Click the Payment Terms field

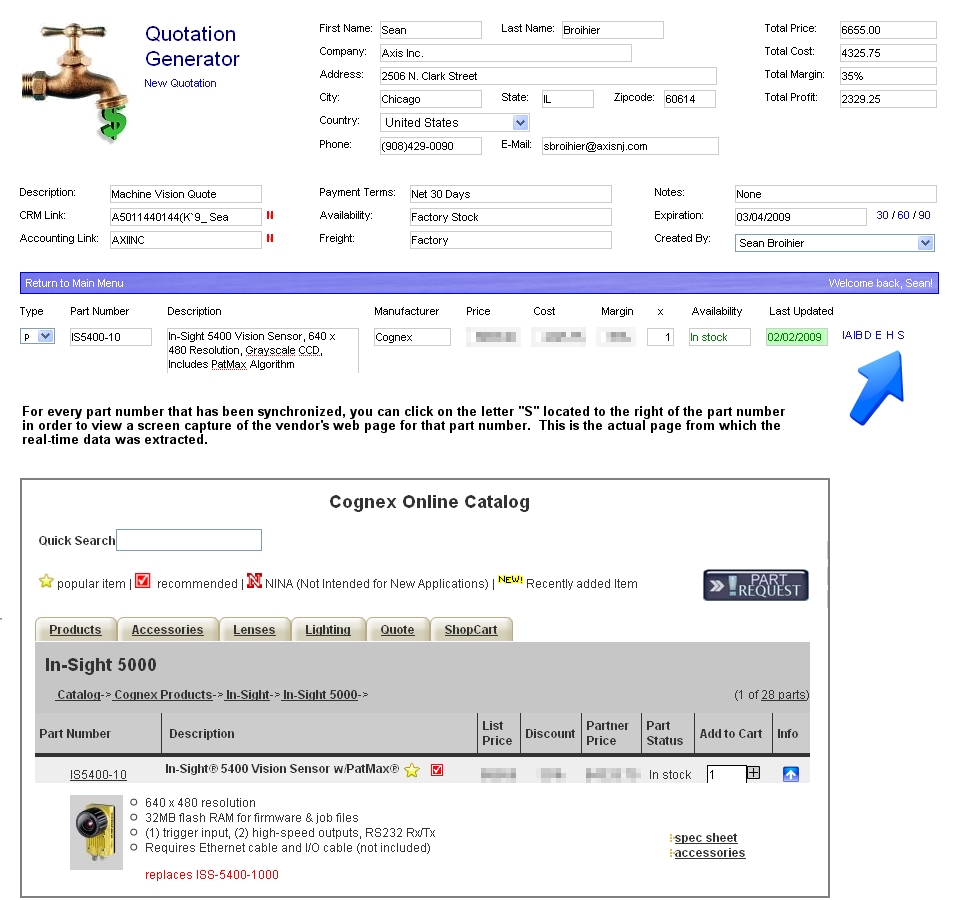511,194
